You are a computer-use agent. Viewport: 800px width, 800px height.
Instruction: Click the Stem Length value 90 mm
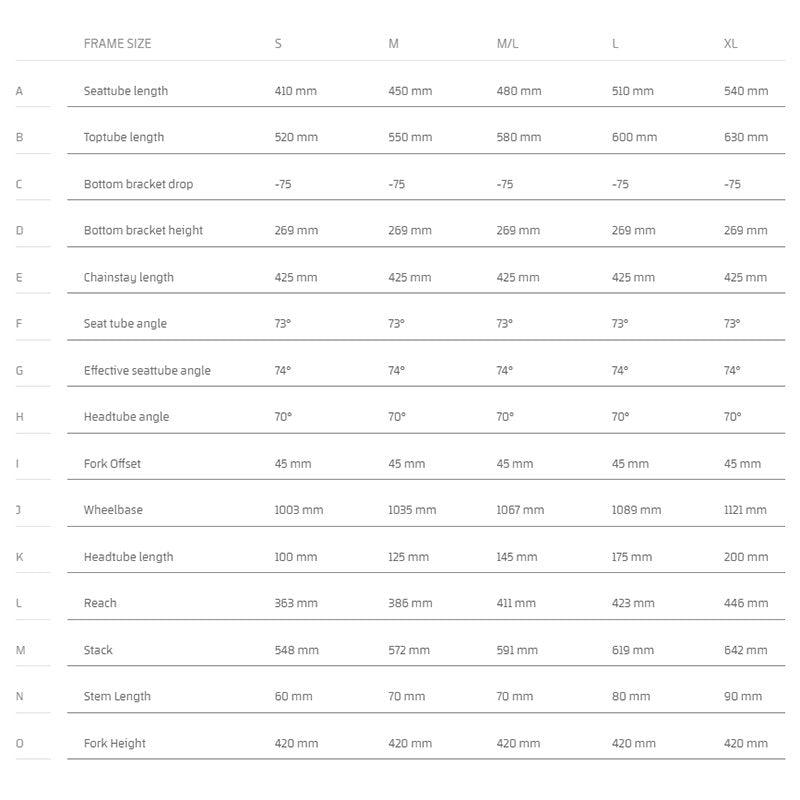(x=742, y=696)
